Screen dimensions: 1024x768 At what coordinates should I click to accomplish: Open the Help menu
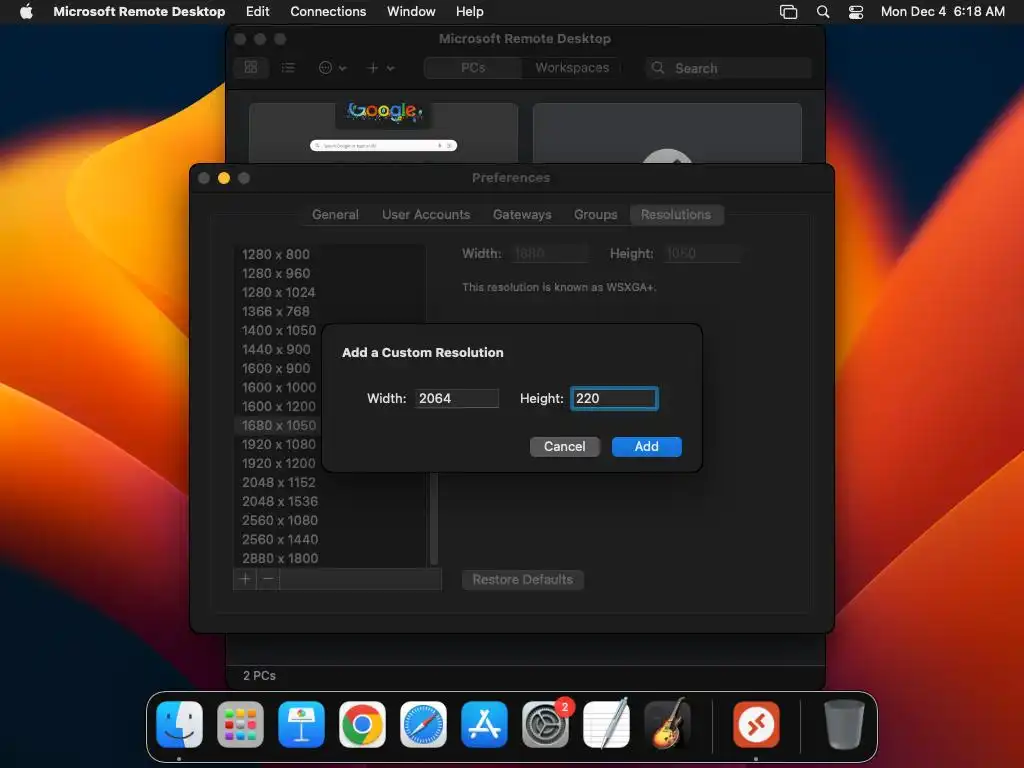pyautogui.click(x=470, y=12)
